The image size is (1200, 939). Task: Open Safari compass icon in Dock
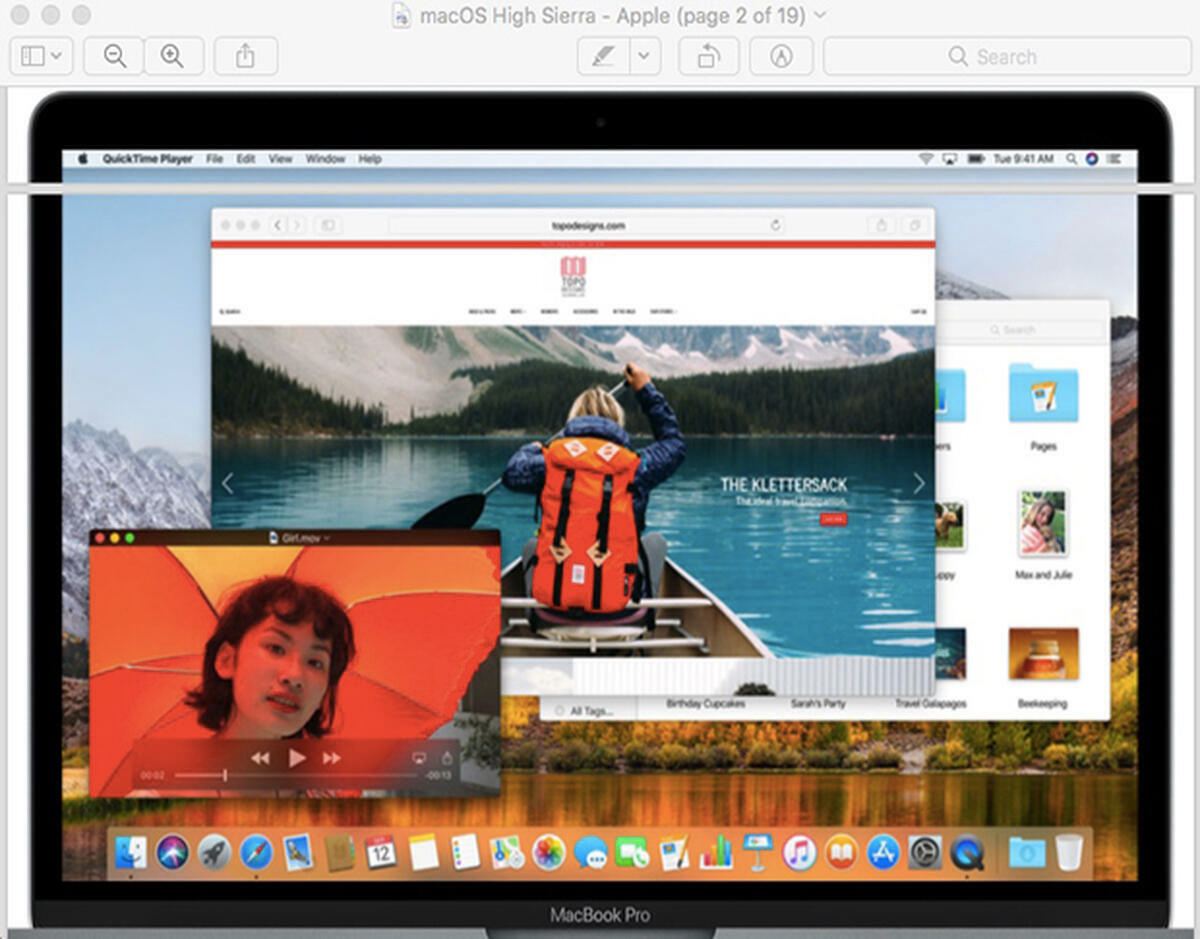(x=256, y=852)
